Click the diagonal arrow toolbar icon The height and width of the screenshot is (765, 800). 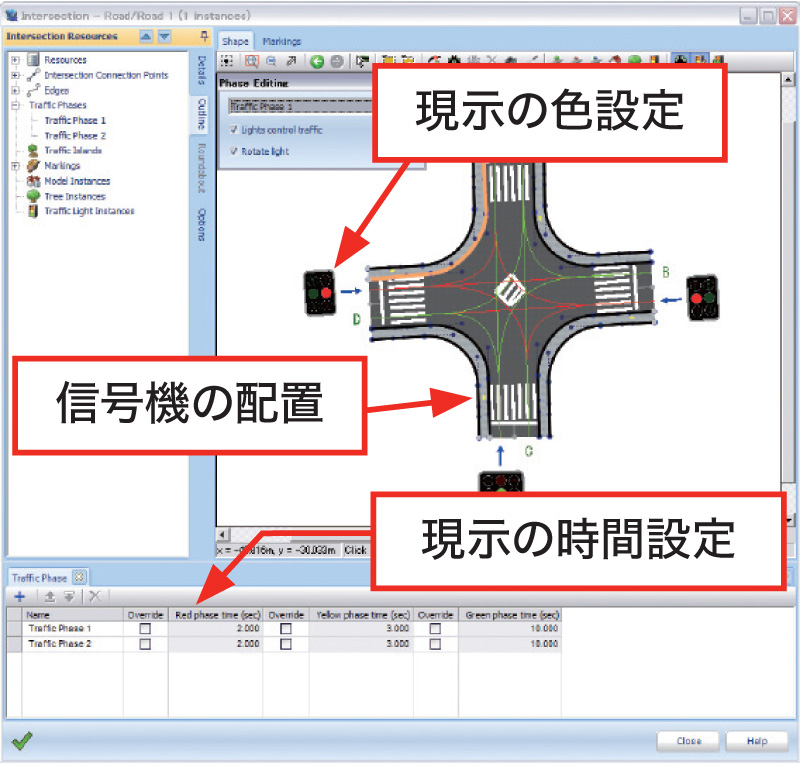pyautogui.click(x=291, y=61)
